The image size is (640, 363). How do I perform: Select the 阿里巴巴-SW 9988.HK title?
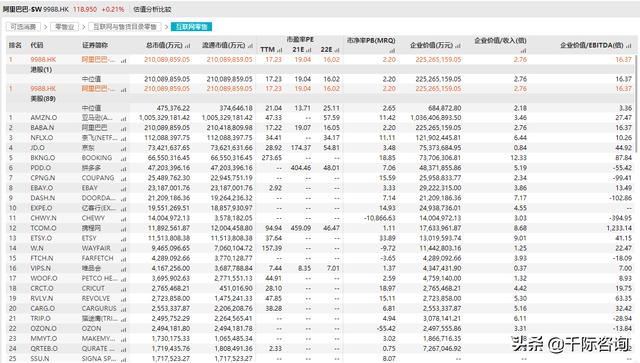(x=36, y=9)
